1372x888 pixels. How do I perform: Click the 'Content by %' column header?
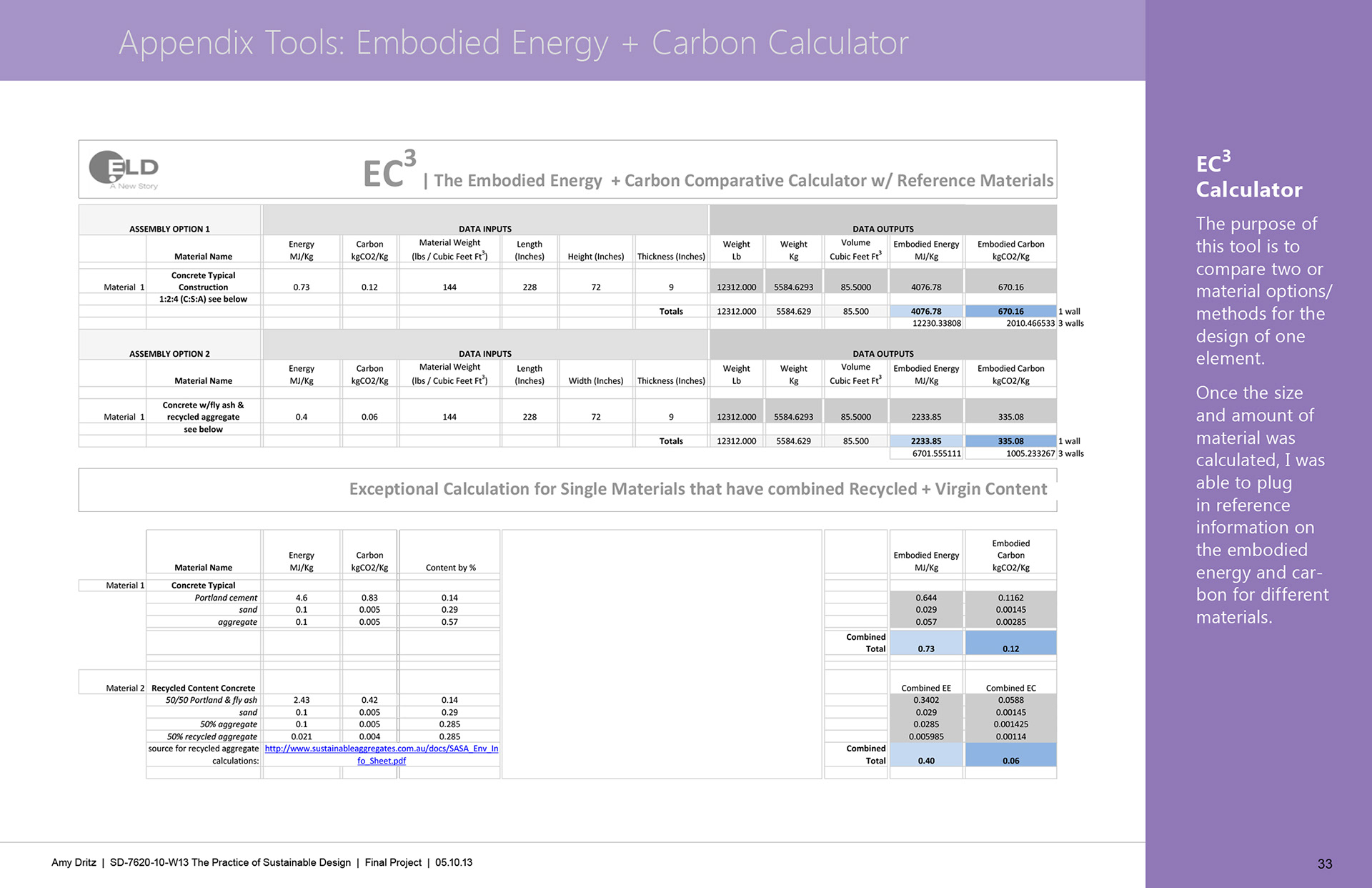[x=450, y=568]
